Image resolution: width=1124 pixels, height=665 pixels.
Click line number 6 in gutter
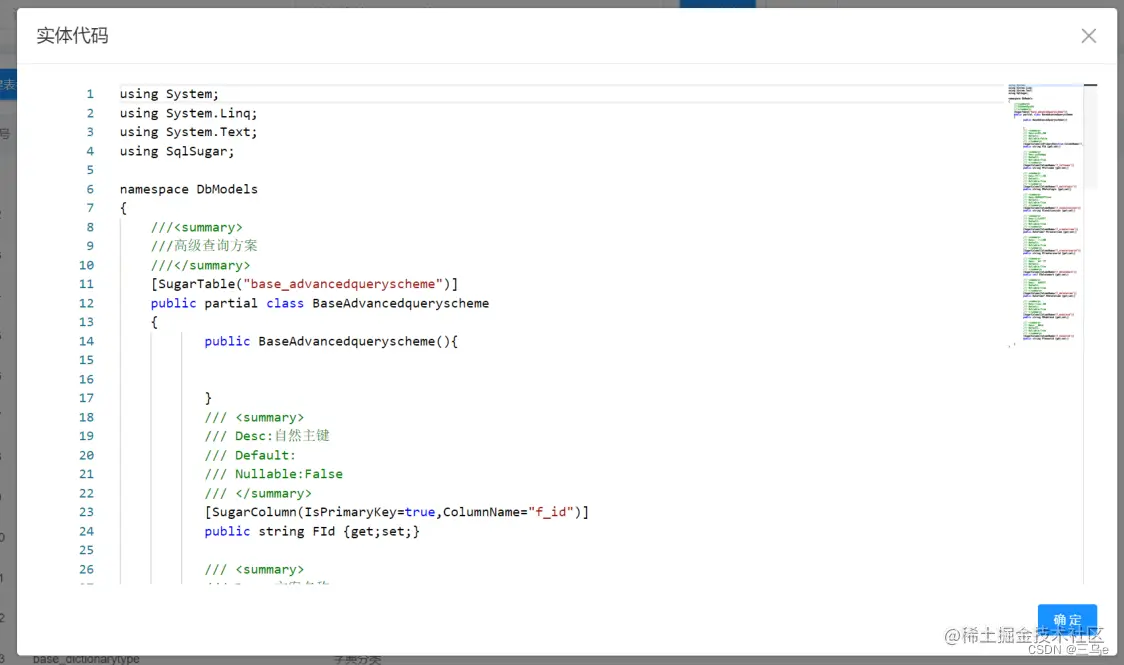pos(90,189)
